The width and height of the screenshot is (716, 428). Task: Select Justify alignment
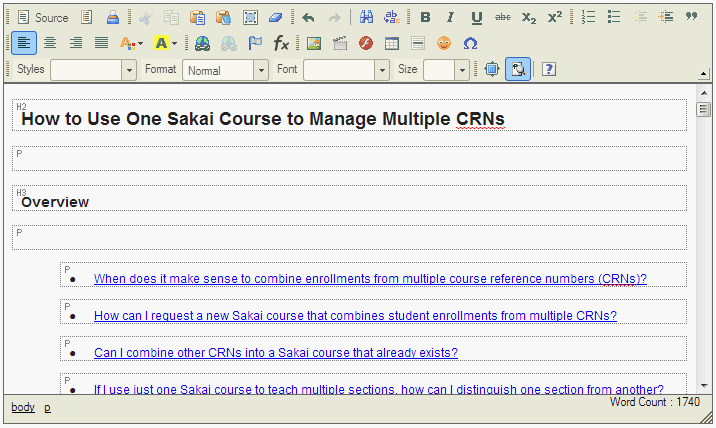(x=101, y=44)
